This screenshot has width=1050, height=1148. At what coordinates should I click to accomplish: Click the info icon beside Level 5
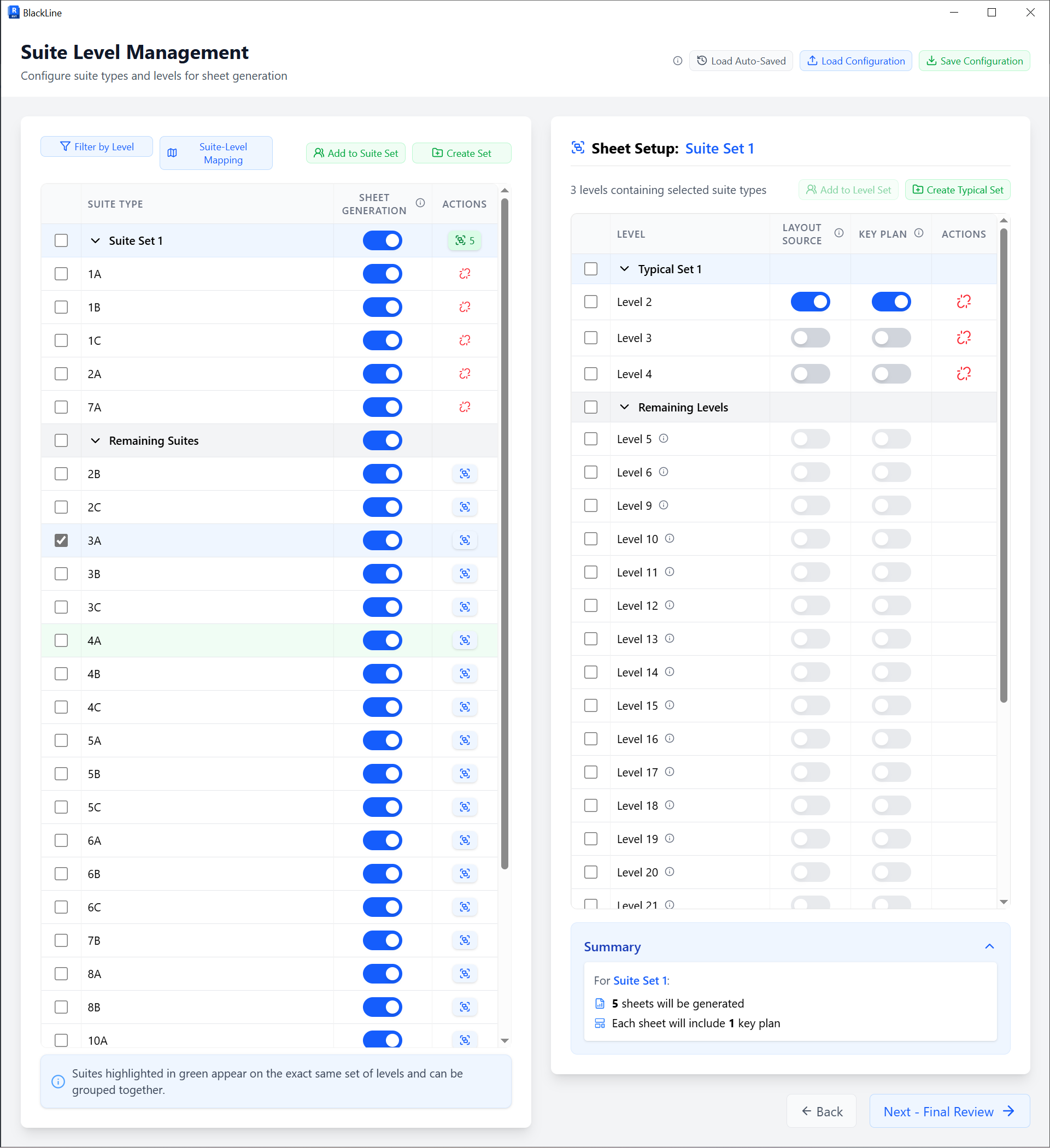click(663, 438)
